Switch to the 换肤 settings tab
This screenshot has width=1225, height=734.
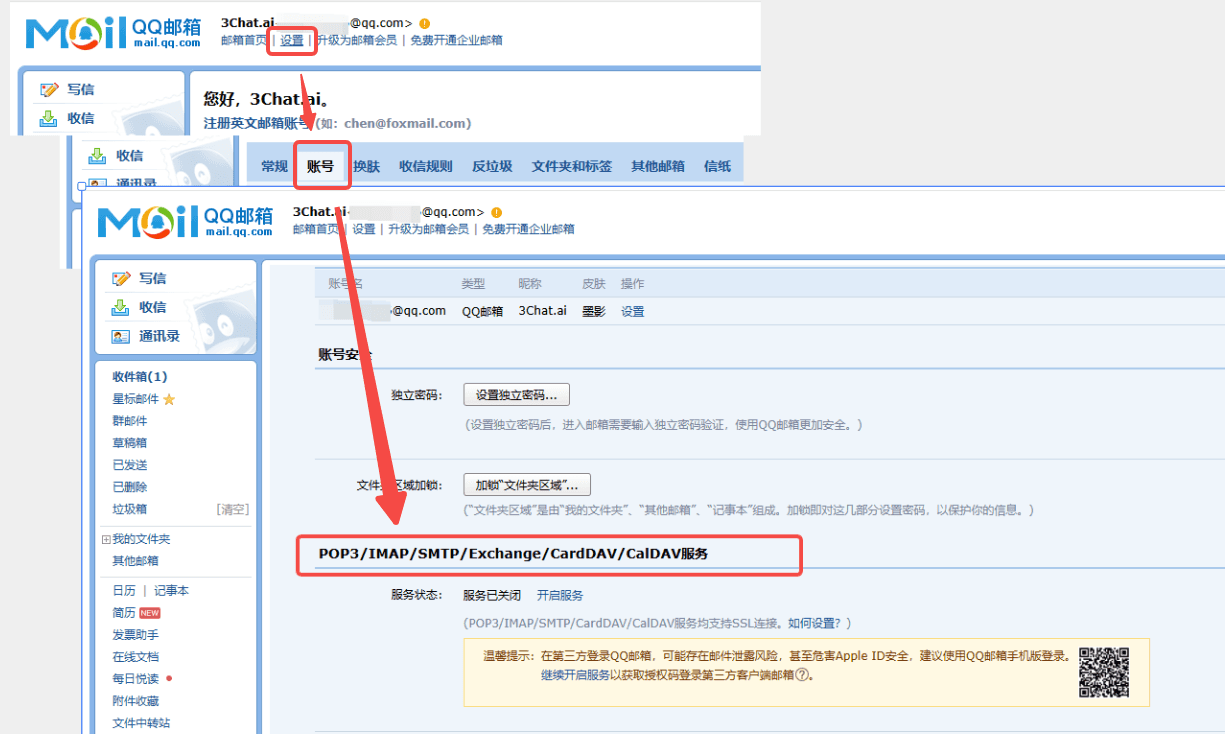pos(367,166)
